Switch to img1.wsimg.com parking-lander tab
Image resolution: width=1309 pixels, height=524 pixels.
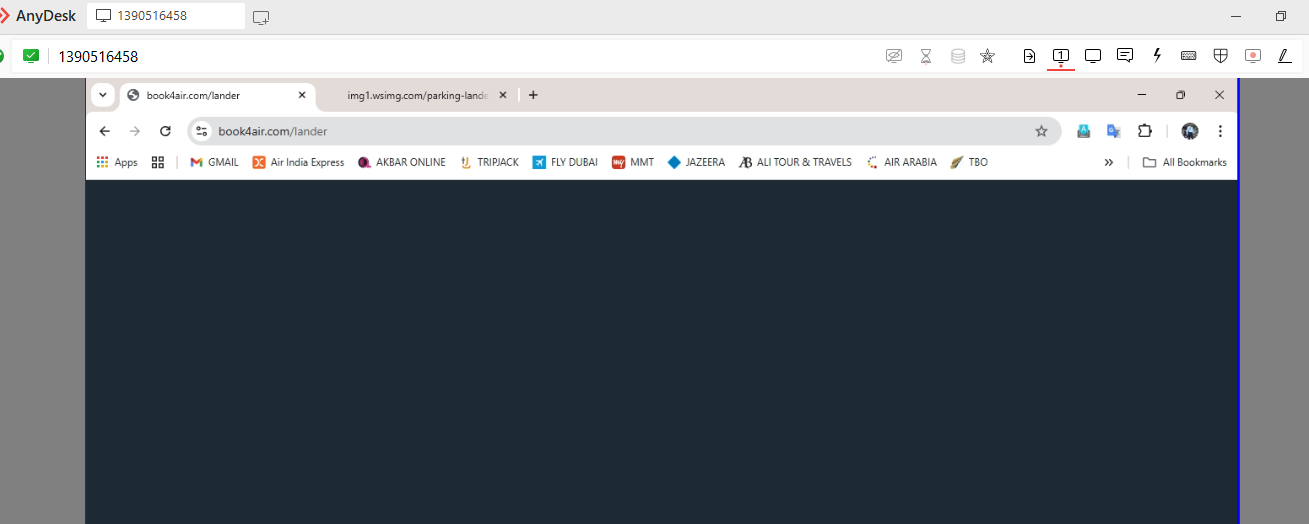[x=416, y=95]
